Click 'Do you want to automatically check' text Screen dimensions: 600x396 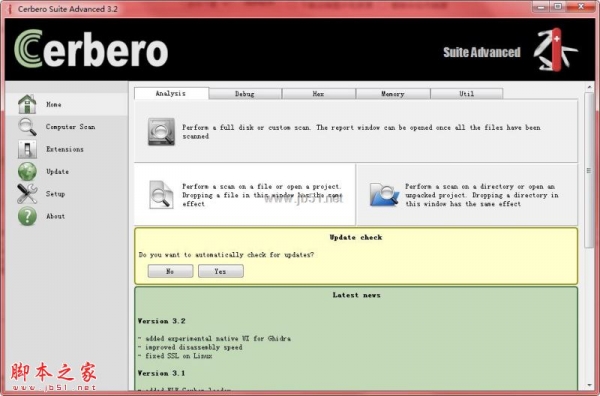click(x=226, y=255)
